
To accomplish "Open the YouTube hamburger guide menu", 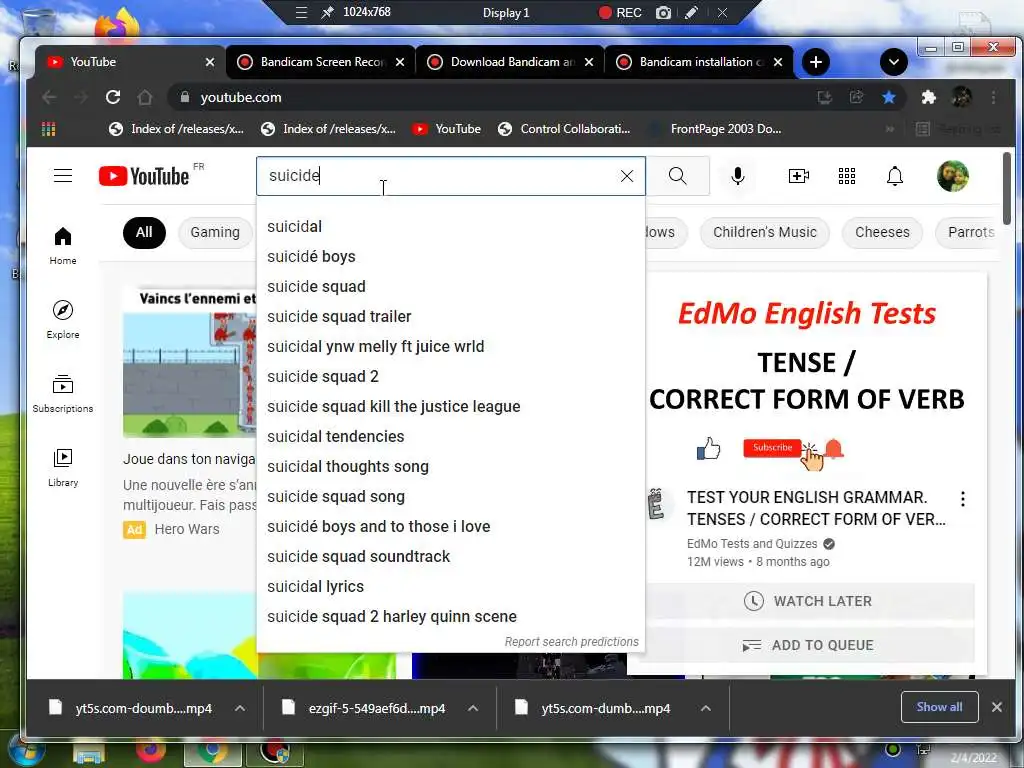I will click(x=63, y=176).
